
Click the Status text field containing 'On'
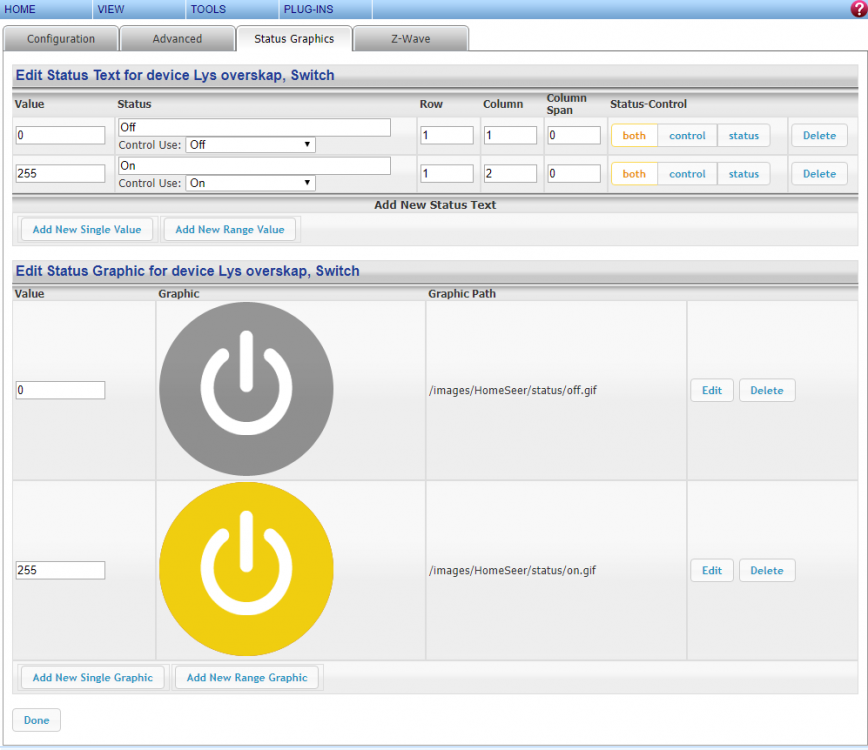click(254, 166)
